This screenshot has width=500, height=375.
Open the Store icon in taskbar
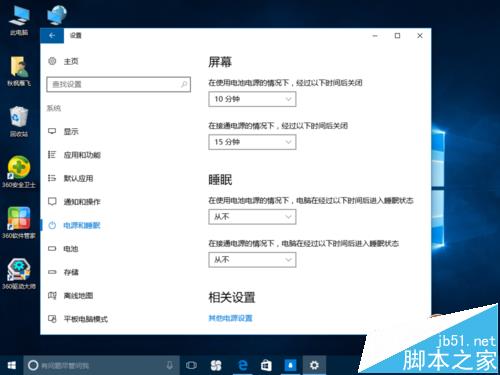click(x=266, y=365)
